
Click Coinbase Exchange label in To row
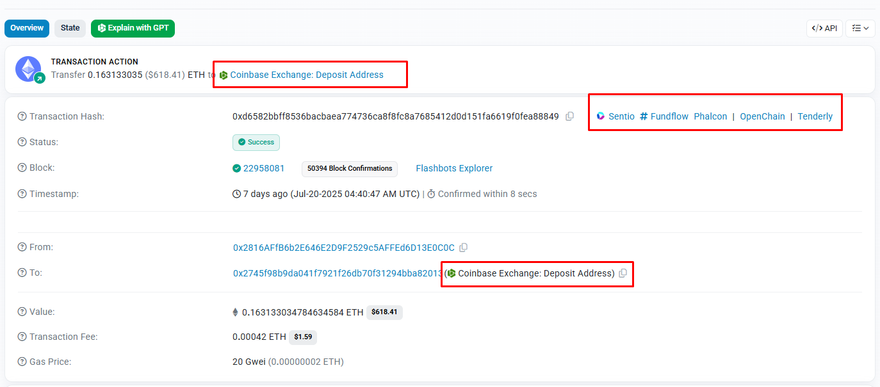pyautogui.click(x=536, y=274)
